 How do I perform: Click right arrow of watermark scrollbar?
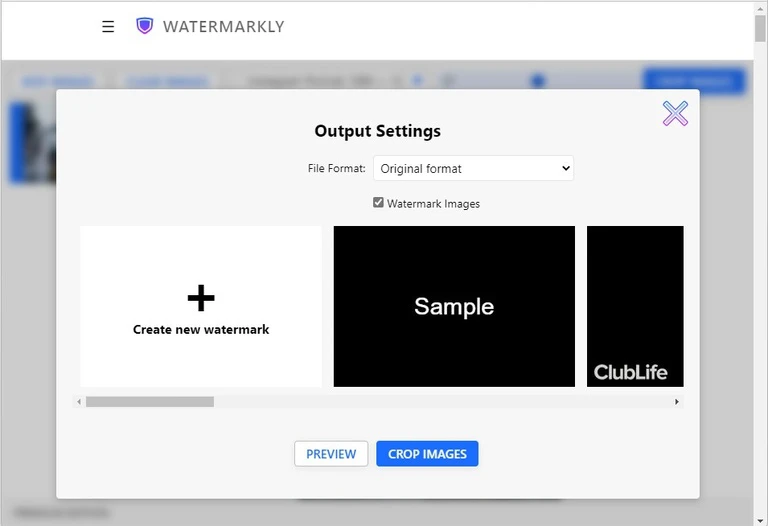(676, 402)
